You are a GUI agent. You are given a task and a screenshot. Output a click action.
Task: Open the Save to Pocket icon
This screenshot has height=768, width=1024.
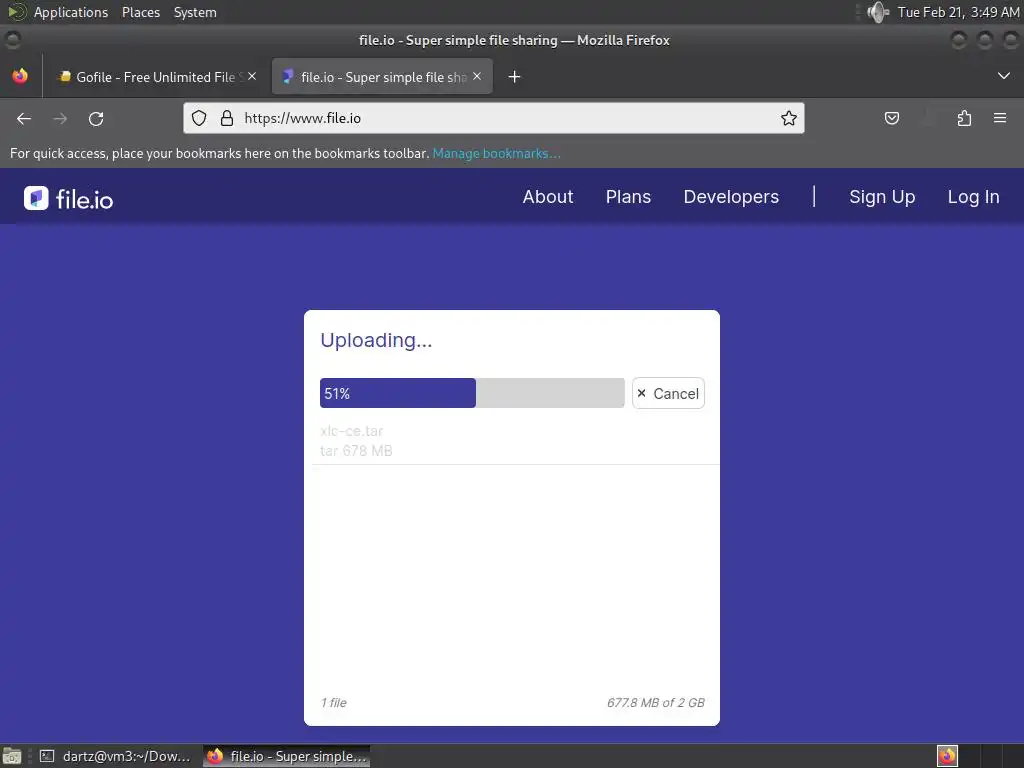click(x=892, y=118)
